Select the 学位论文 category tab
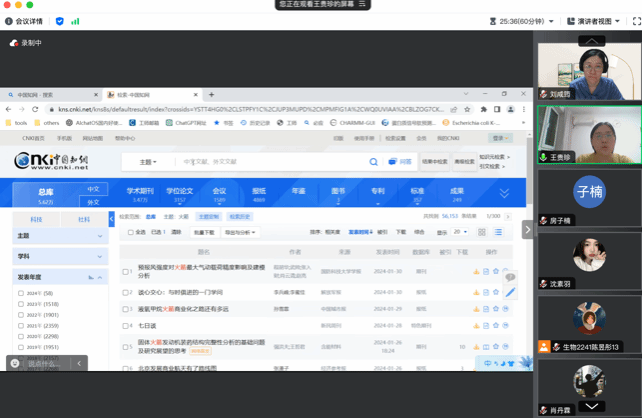 (180, 191)
